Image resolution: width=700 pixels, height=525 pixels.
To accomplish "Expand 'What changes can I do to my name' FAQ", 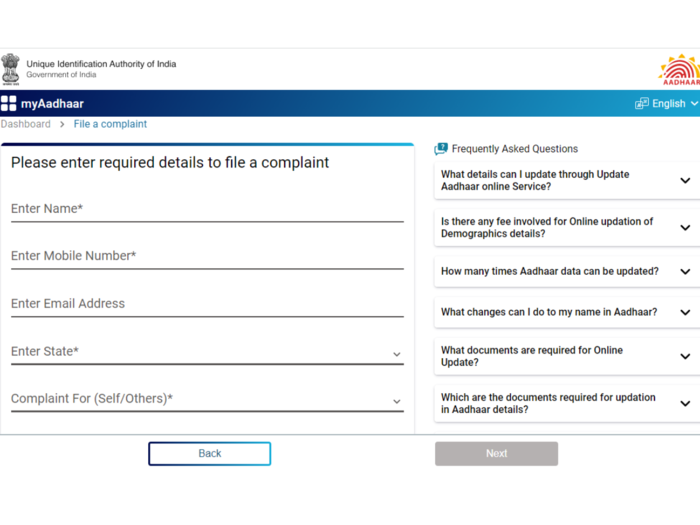I will [567, 312].
